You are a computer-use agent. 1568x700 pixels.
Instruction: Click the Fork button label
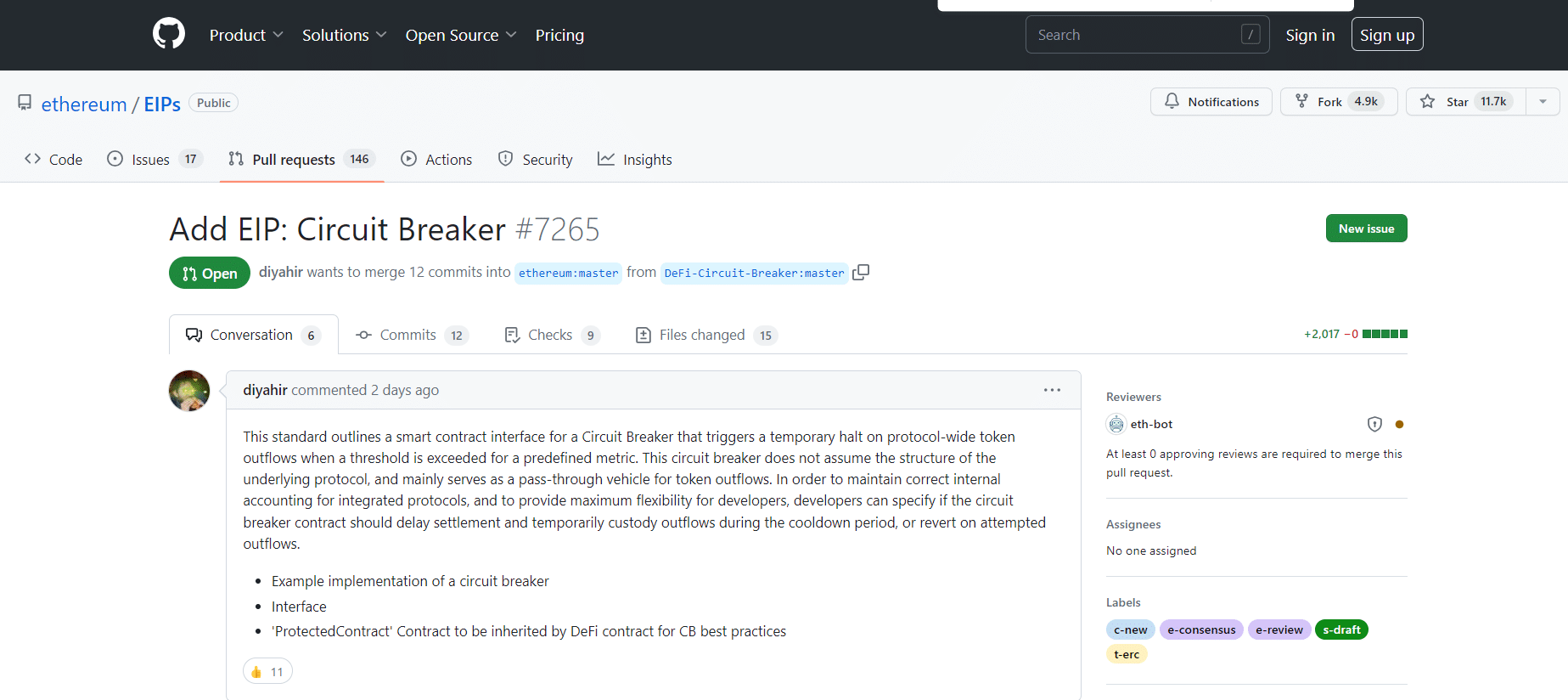(1329, 102)
